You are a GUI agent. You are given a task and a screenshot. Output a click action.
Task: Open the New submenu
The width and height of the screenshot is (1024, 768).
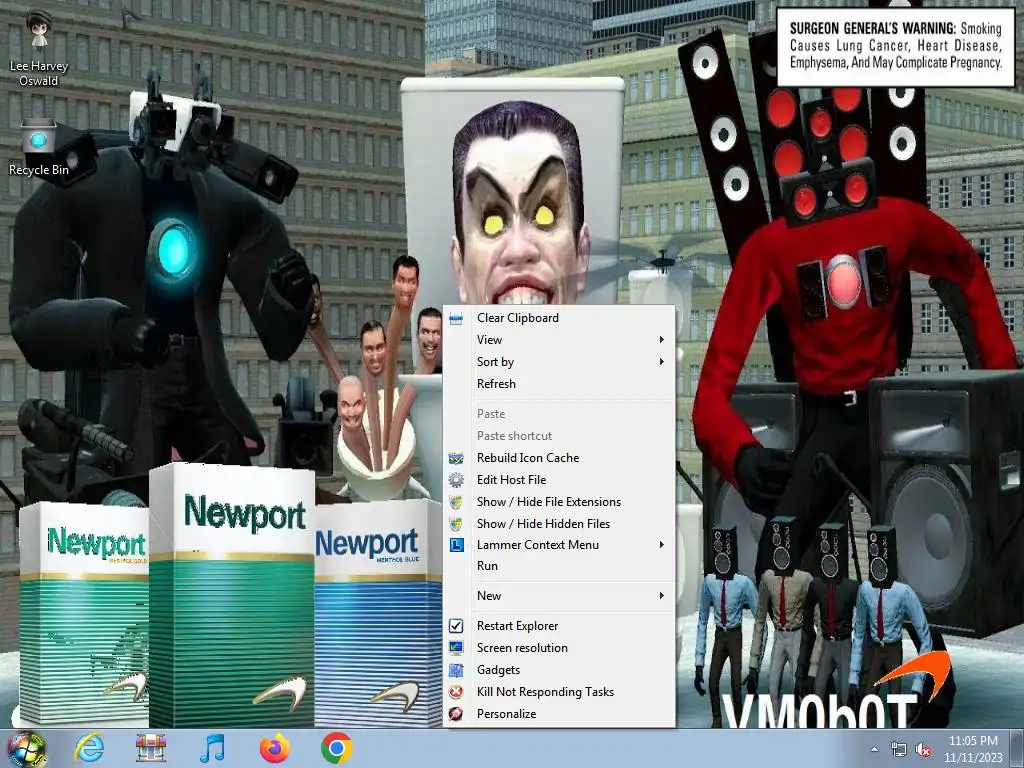coord(559,596)
